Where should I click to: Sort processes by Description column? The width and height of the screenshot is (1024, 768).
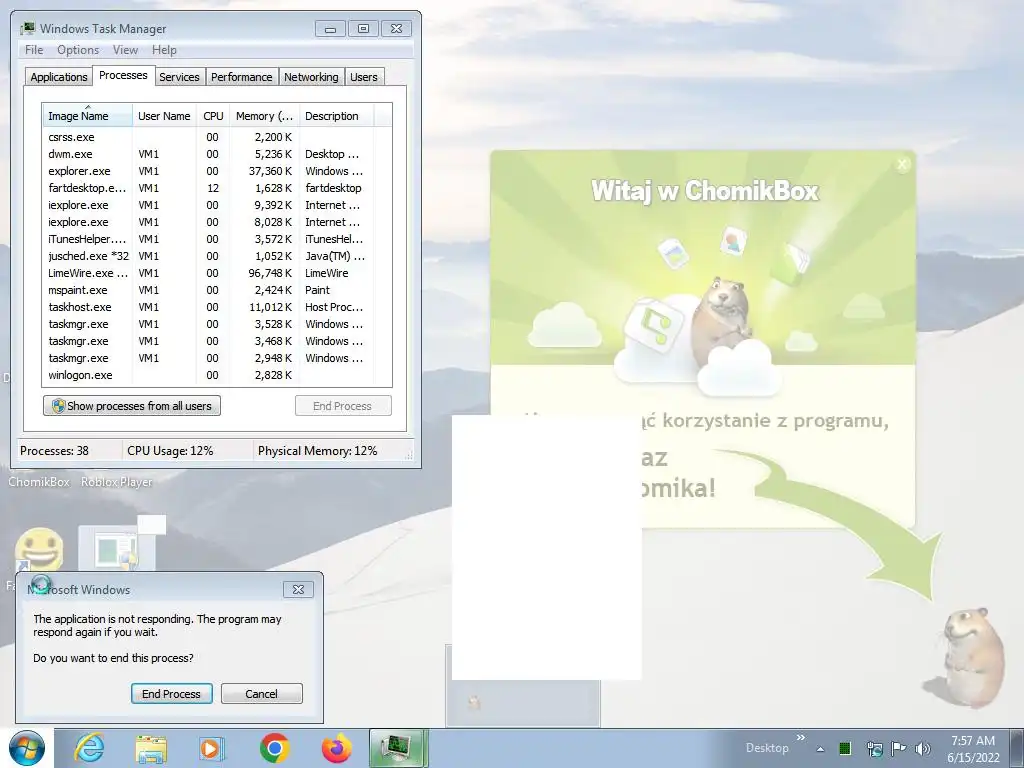coord(336,116)
